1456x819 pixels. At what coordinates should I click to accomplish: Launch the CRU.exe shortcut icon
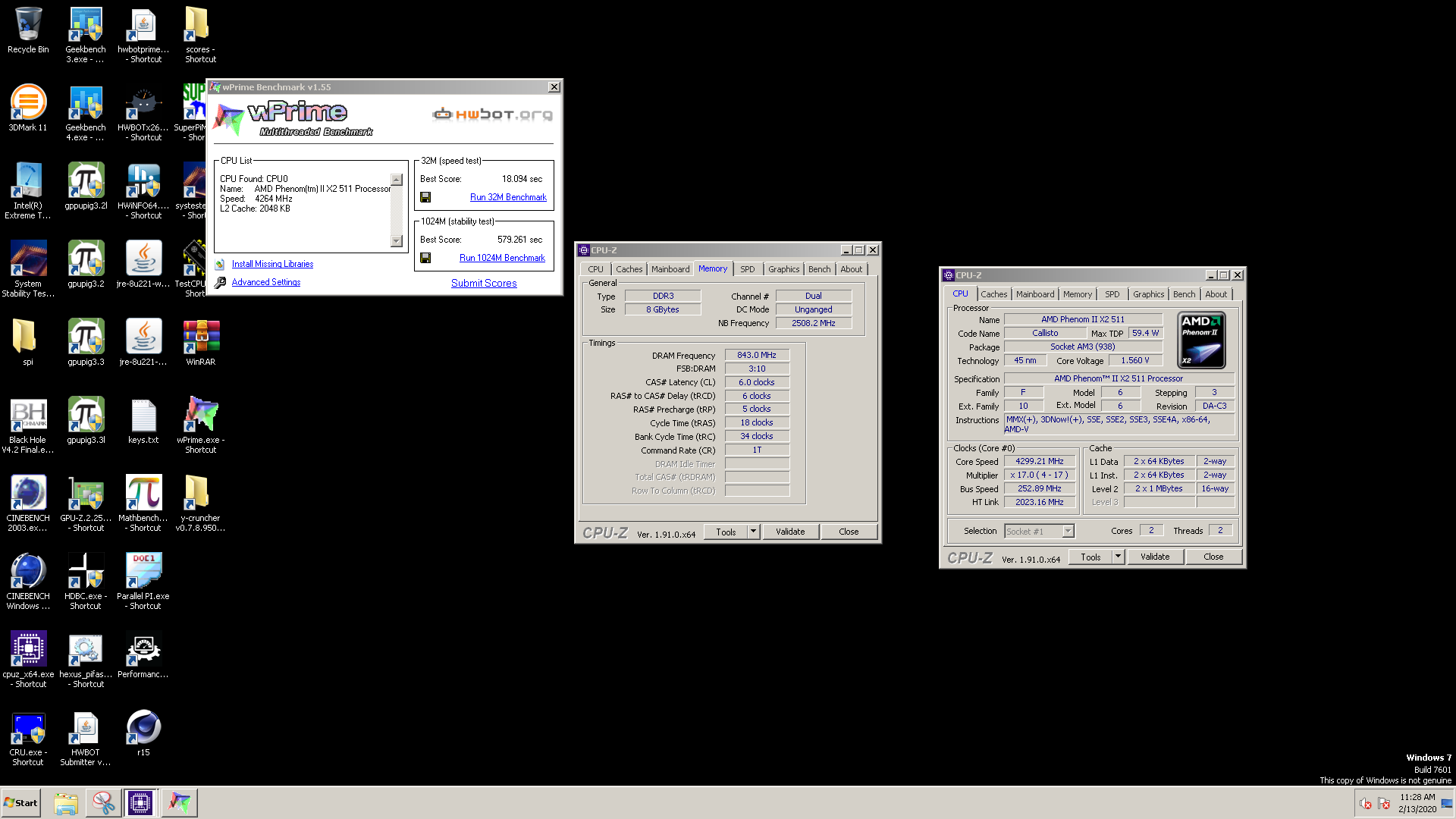(x=28, y=740)
